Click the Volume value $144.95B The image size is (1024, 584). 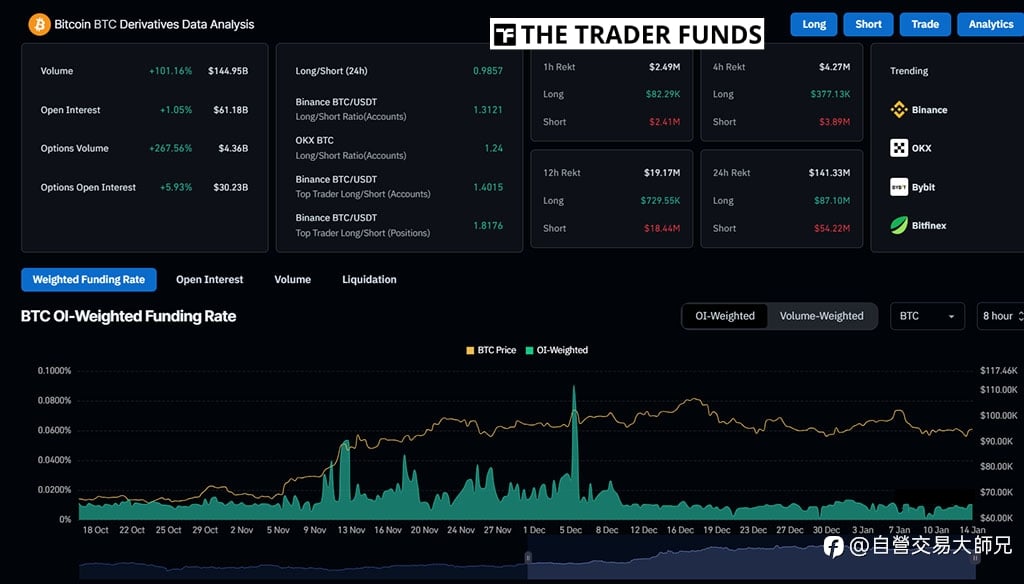tap(228, 71)
